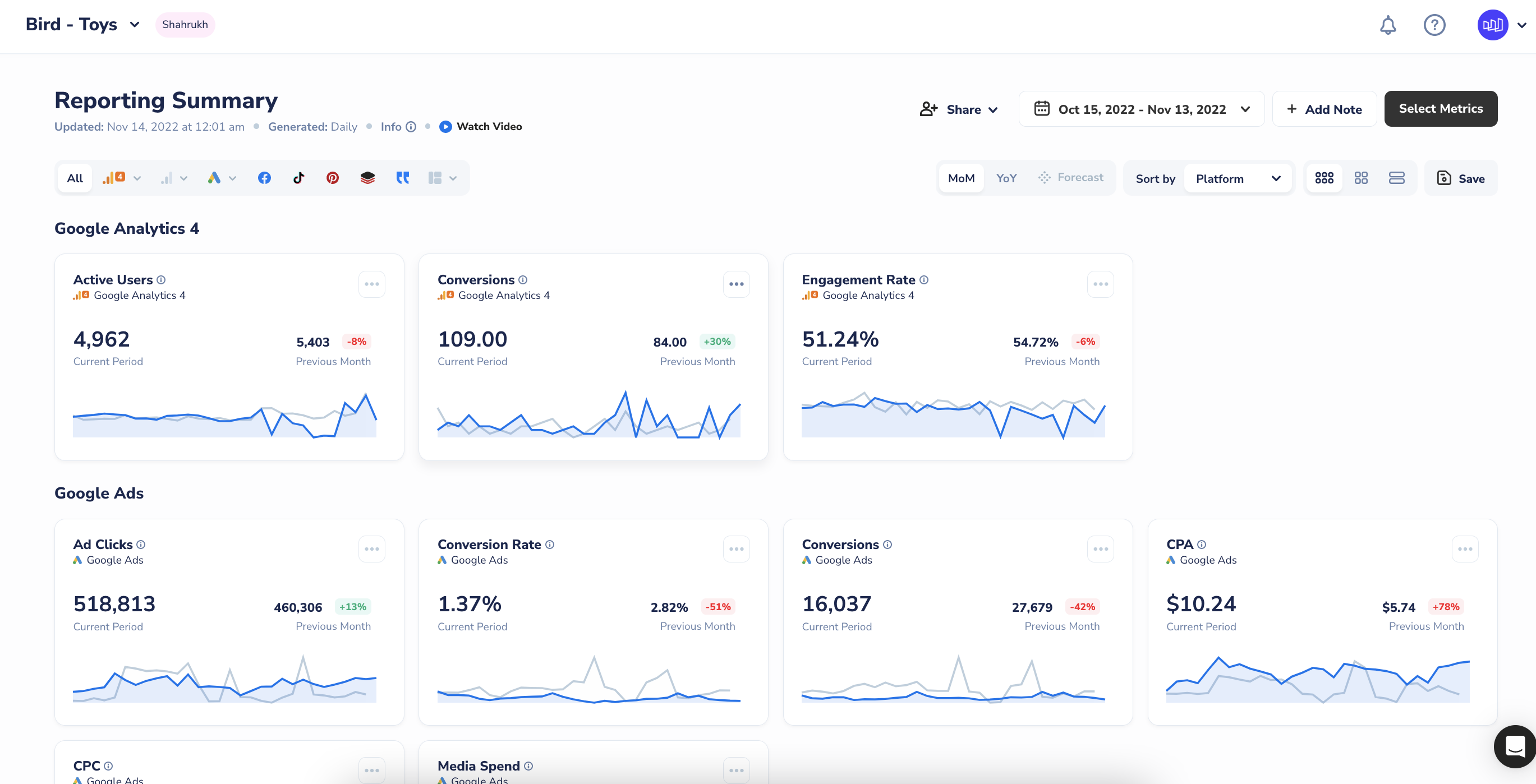Filter by TikTok platform icon
The image size is (1536, 784).
point(299,178)
